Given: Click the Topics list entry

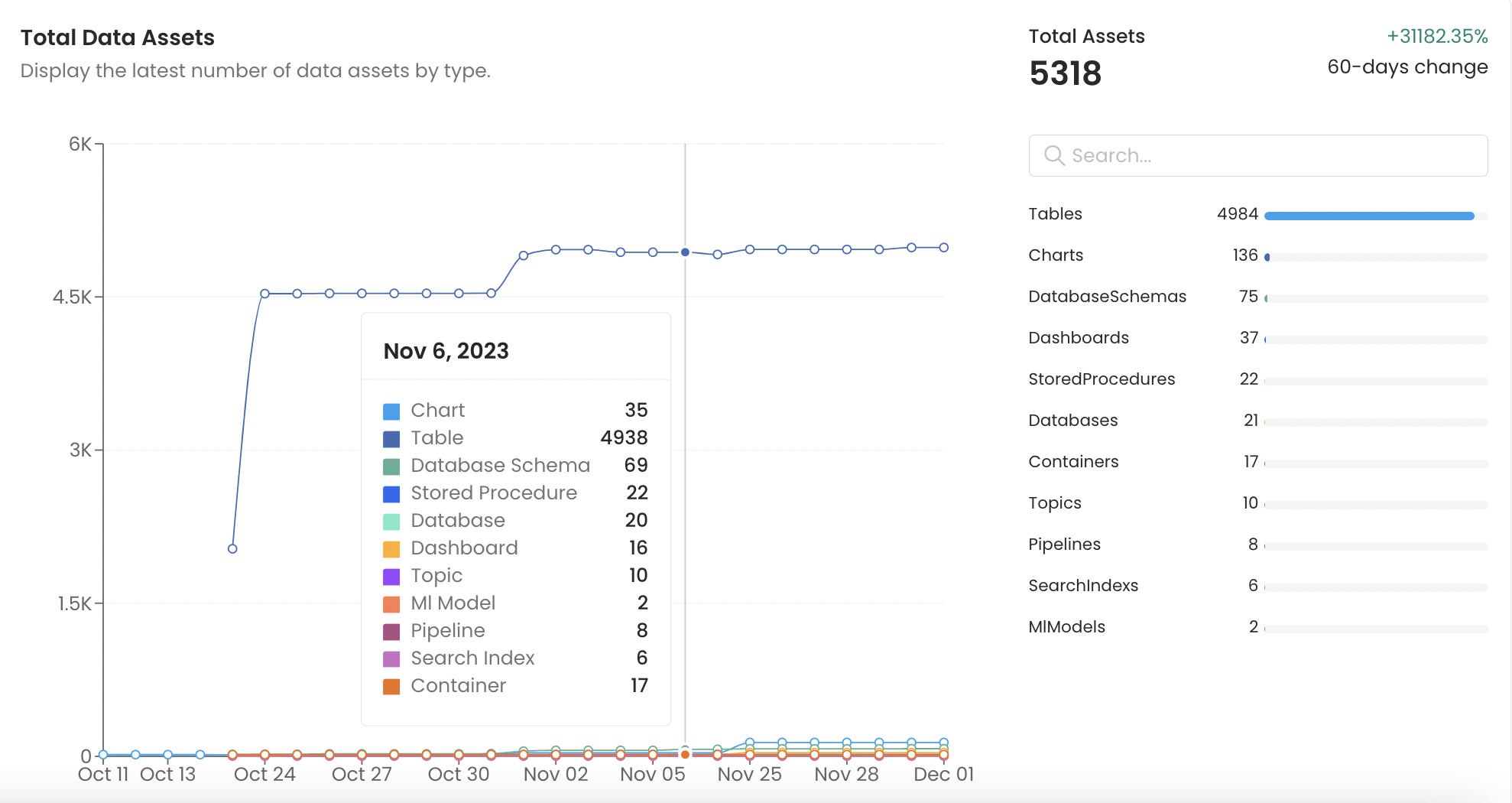Looking at the screenshot, I should click(x=1054, y=503).
